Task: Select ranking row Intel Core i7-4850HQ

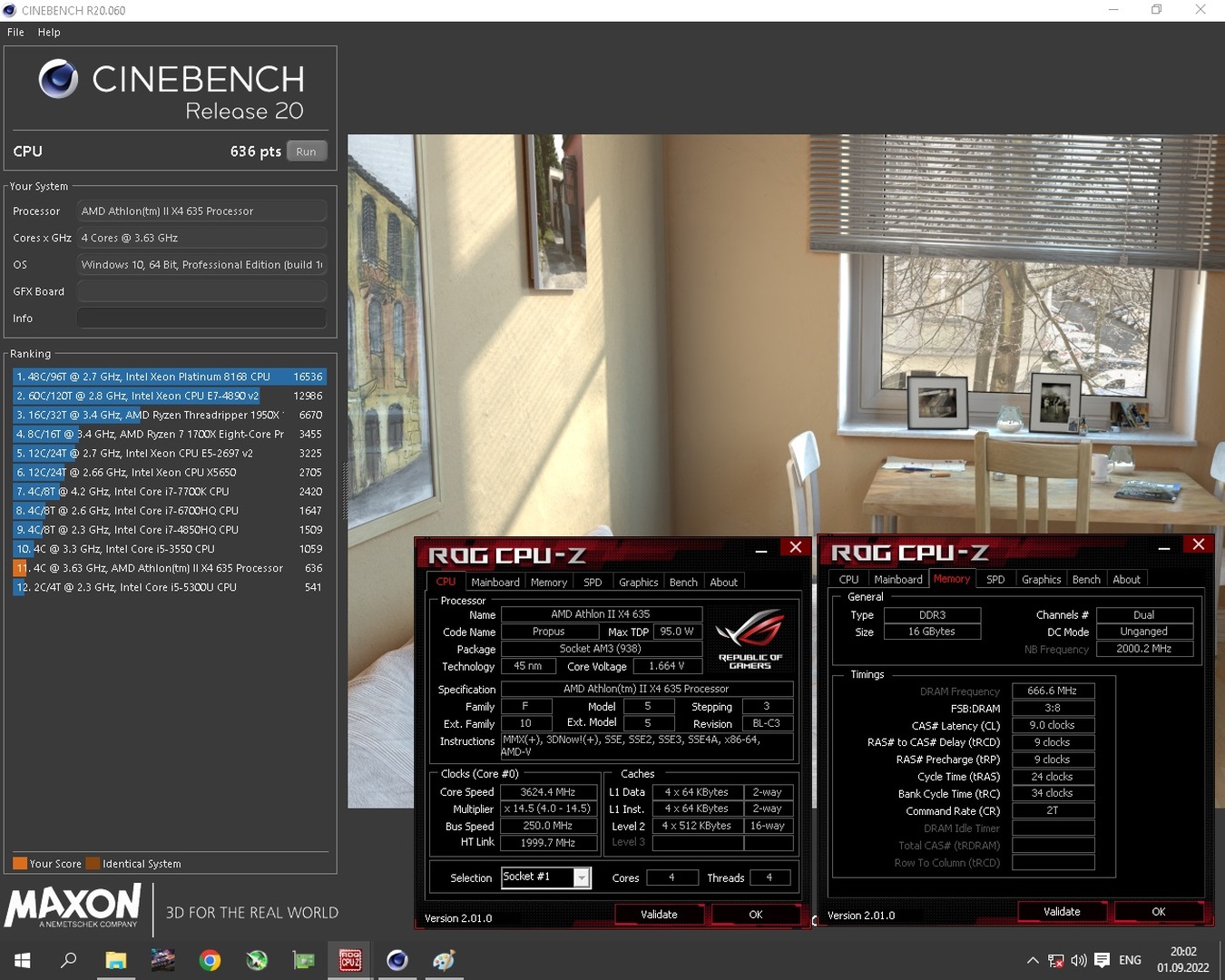Action: [170, 530]
